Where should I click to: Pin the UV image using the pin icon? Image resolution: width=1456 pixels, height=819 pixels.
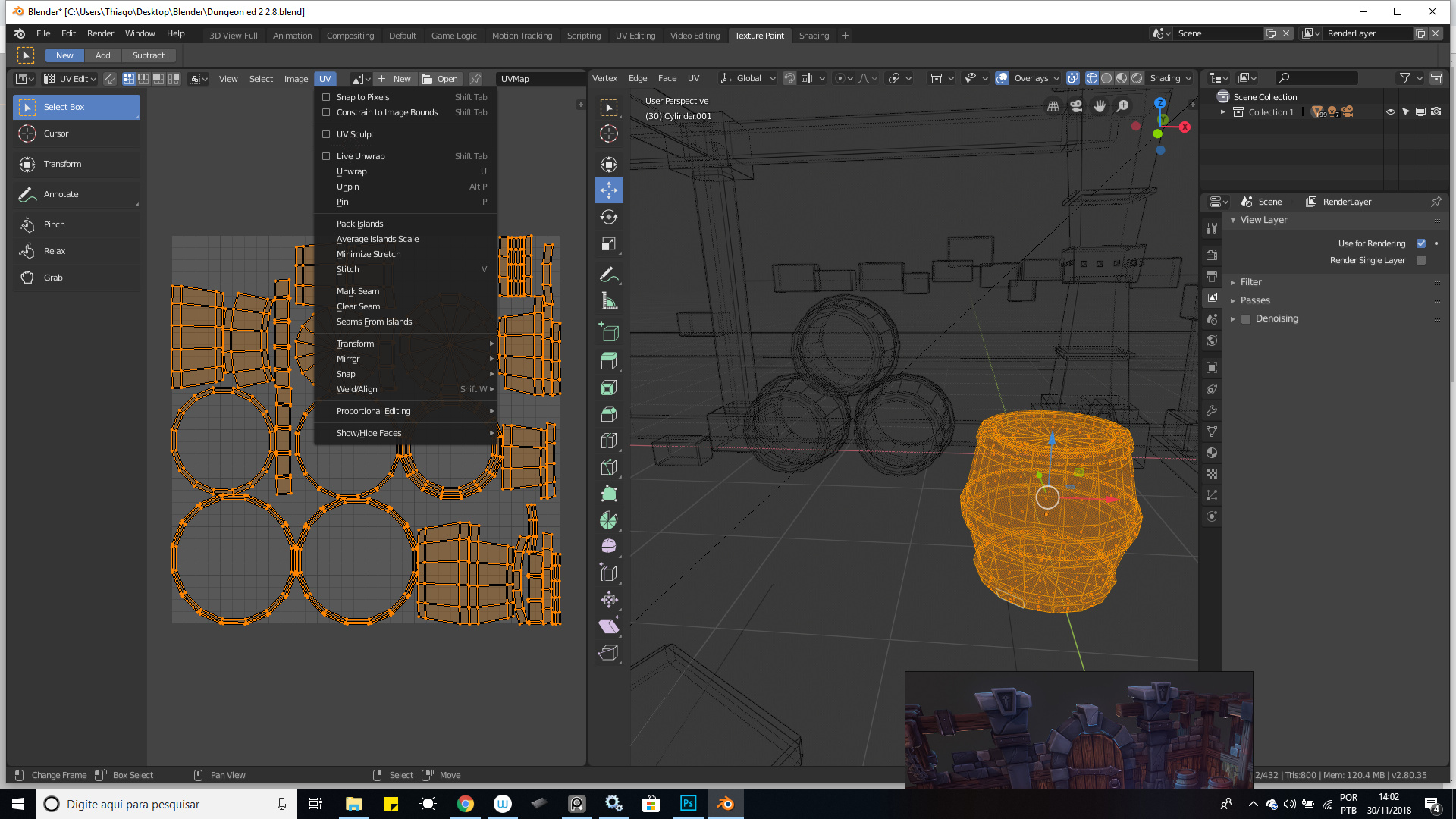pyautogui.click(x=475, y=78)
